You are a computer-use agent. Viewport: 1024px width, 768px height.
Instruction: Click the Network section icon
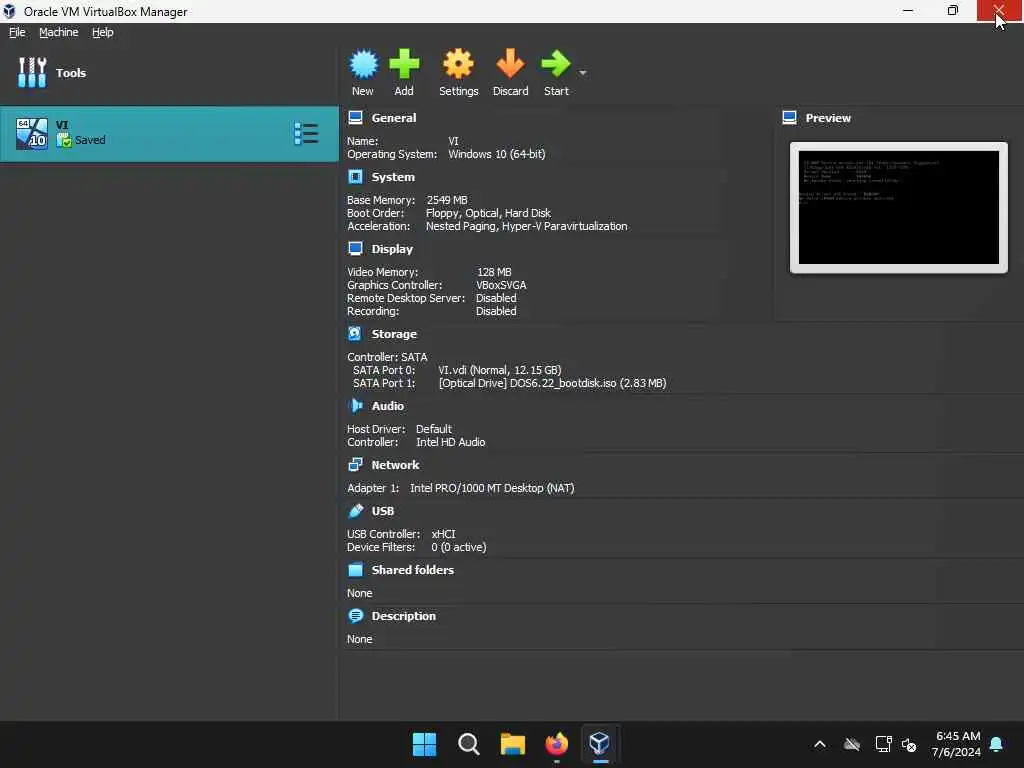tap(355, 464)
